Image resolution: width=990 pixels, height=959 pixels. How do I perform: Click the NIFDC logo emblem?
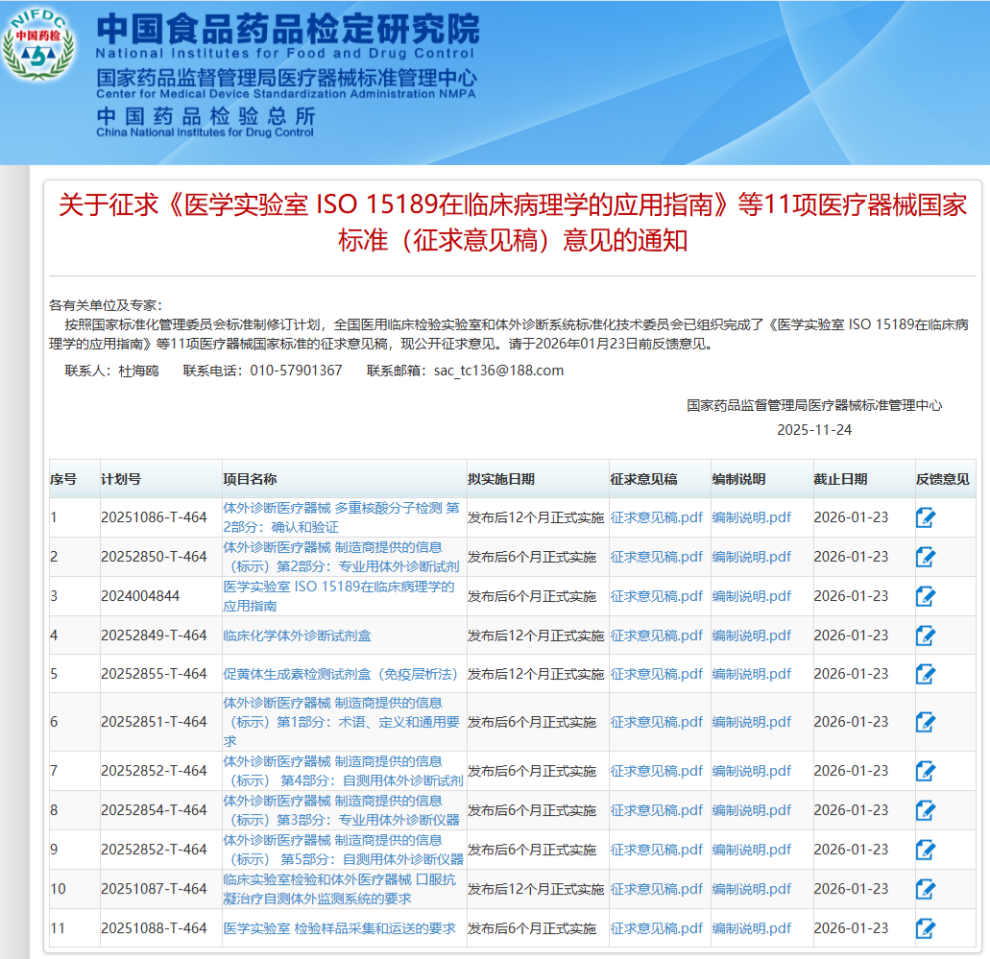(x=40, y=47)
